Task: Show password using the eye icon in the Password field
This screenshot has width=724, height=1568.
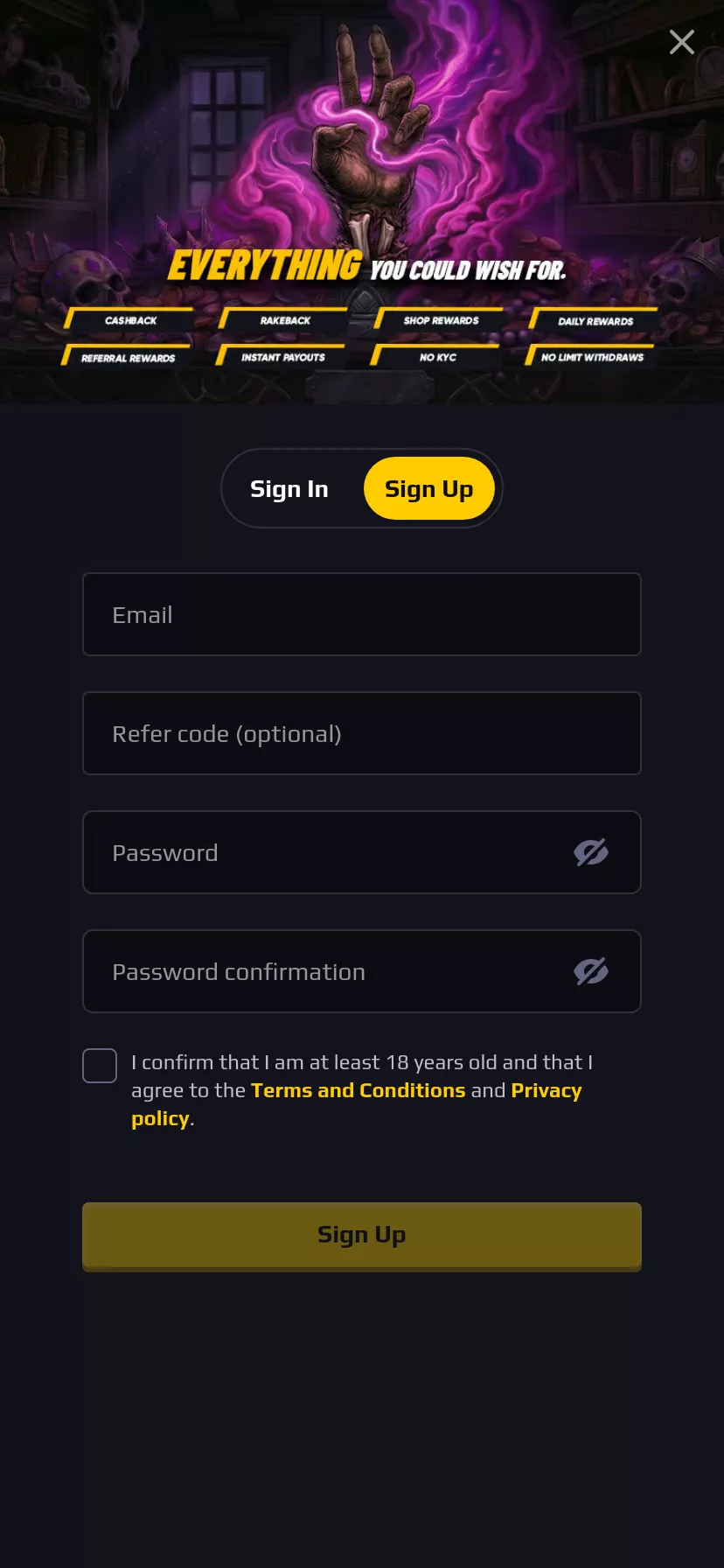Action: [591, 852]
